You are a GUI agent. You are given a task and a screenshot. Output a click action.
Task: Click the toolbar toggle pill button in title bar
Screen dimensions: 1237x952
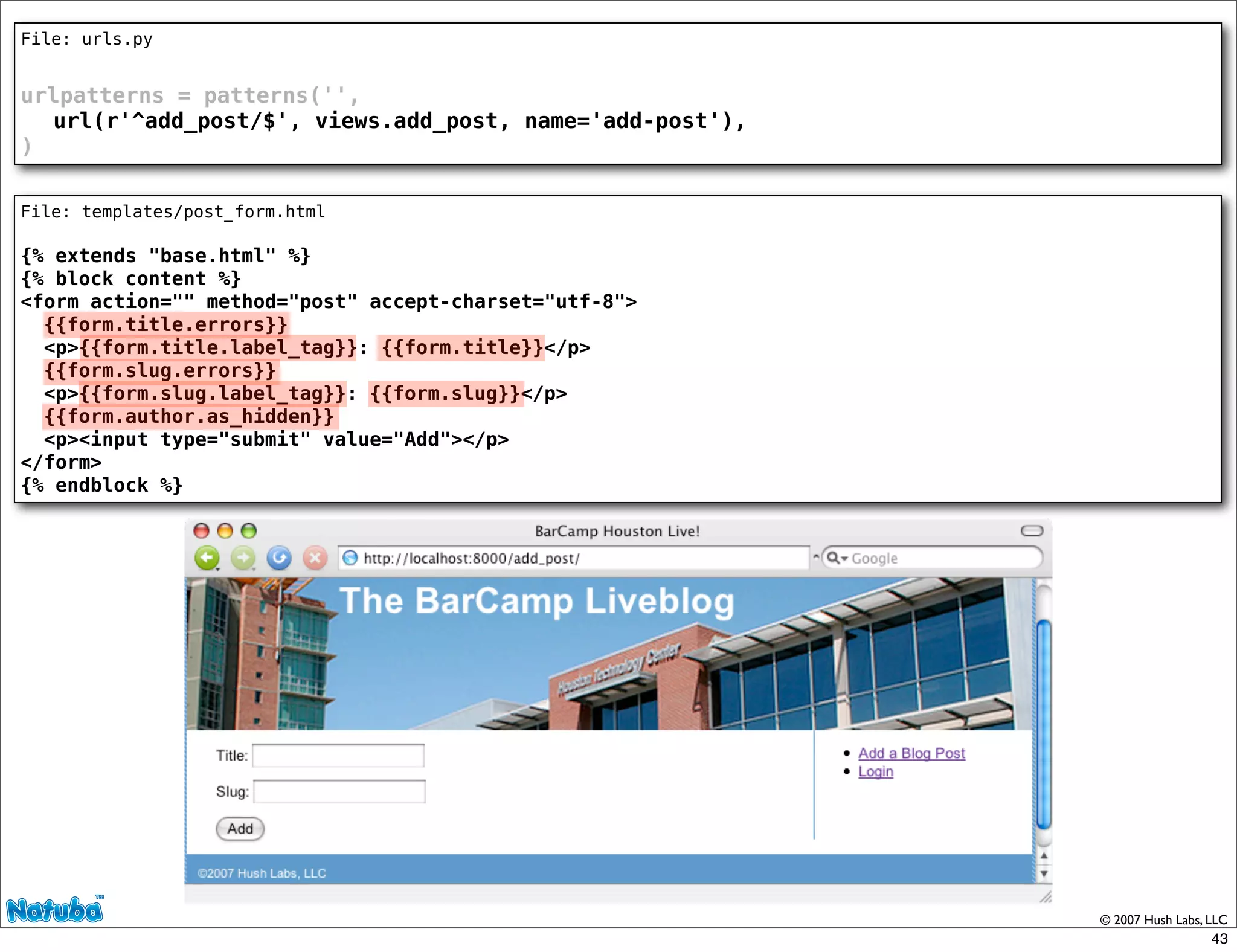(1032, 531)
